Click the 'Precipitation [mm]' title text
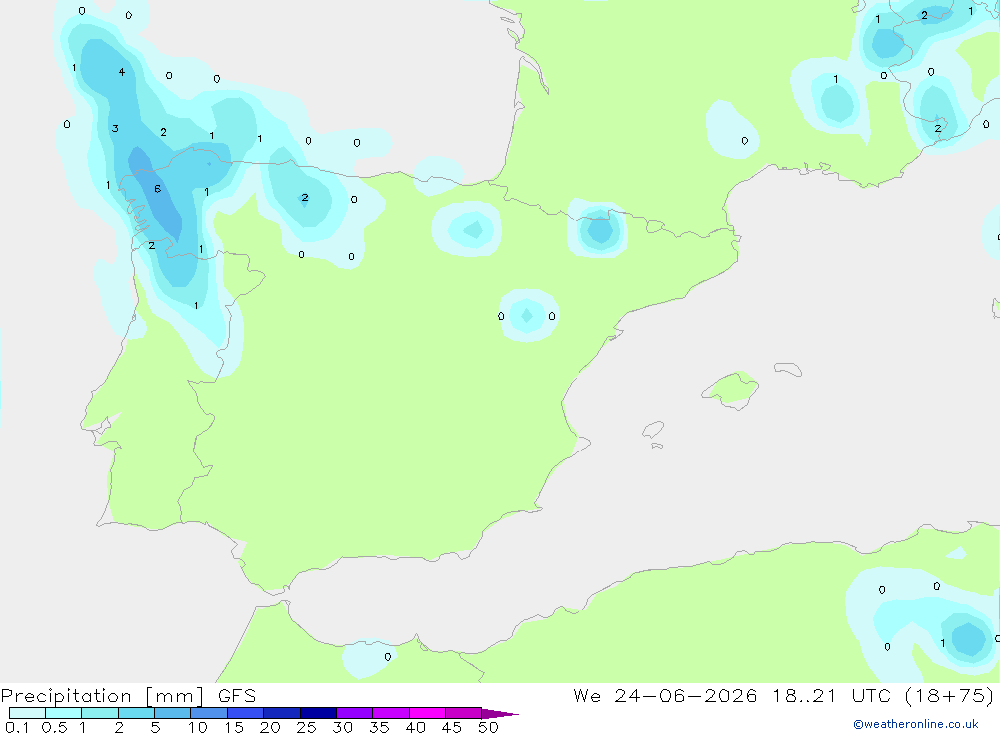Image resolution: width=1000 pixels, height=733 pixels. 102,696
